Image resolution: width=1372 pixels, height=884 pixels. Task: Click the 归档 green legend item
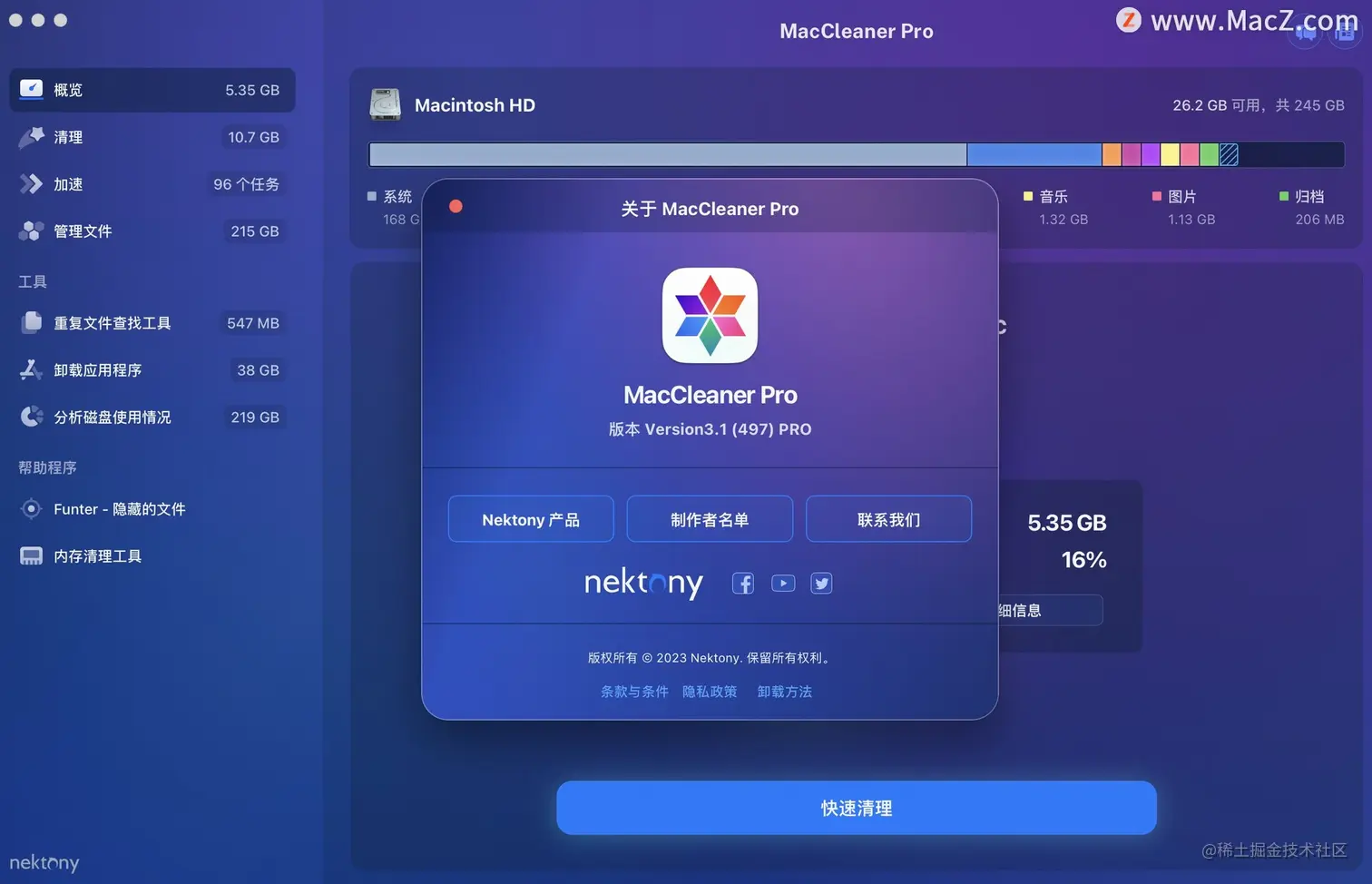[x=1311, y=207]
